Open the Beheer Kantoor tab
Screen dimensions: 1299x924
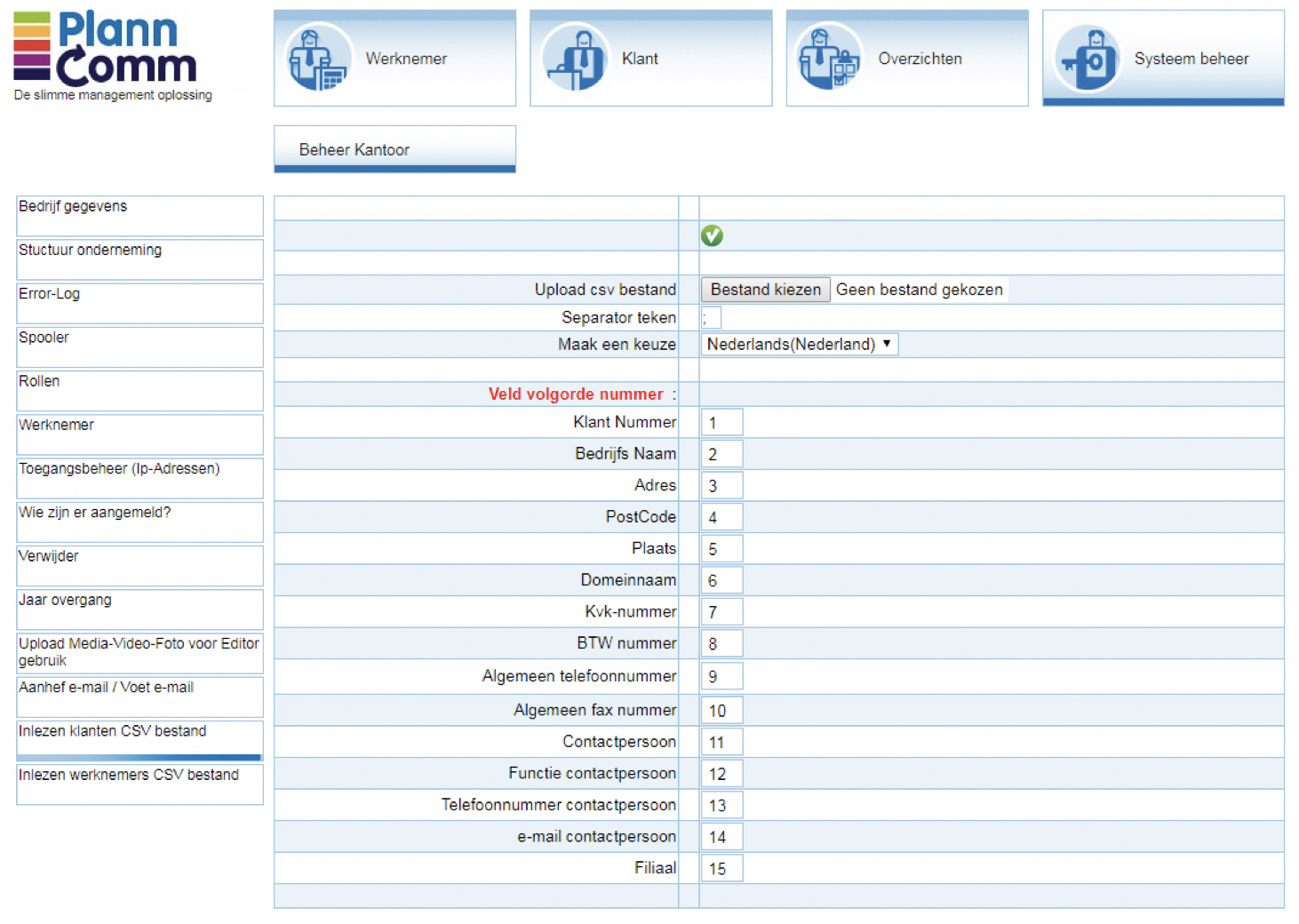(394, 149)
